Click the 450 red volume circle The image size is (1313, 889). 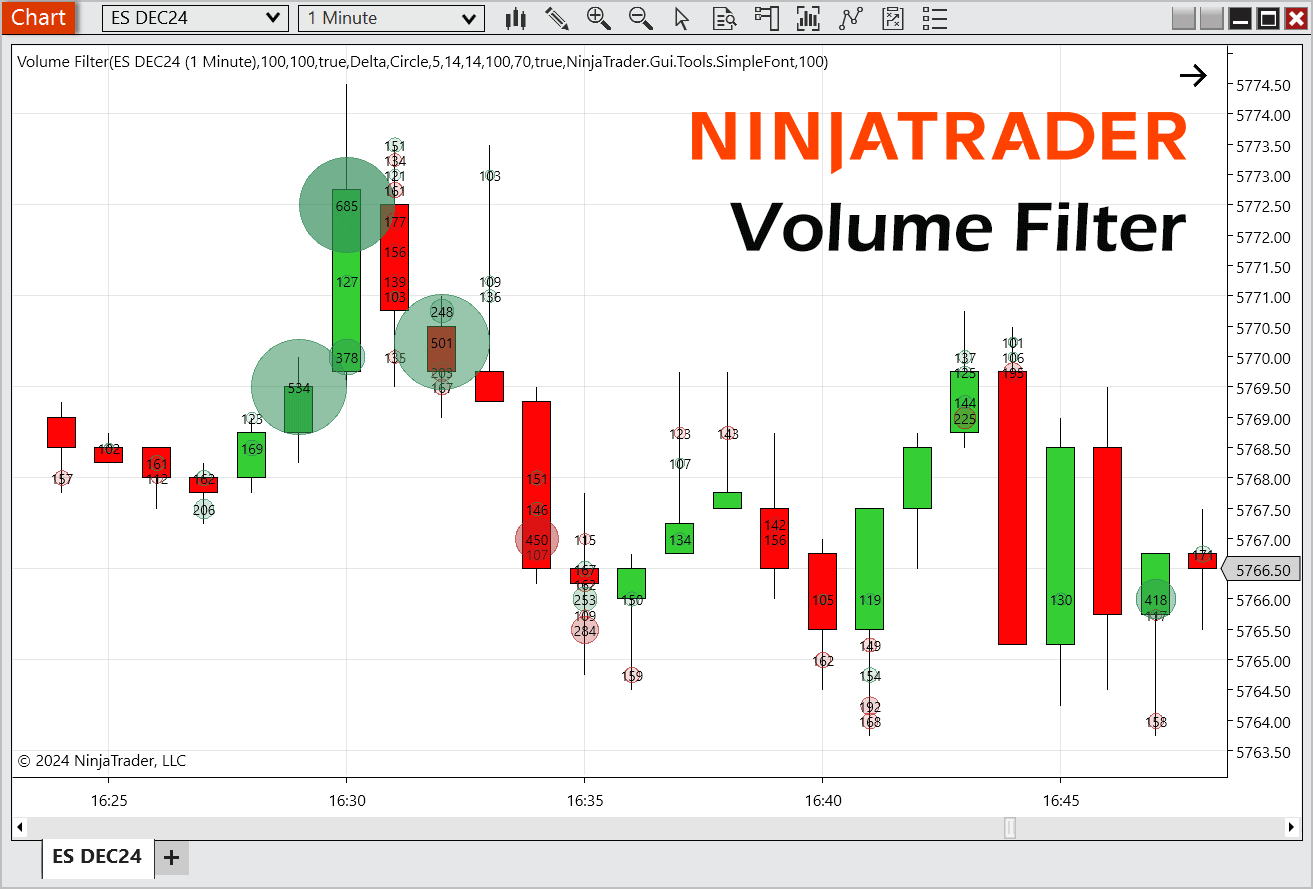point(537,540)
